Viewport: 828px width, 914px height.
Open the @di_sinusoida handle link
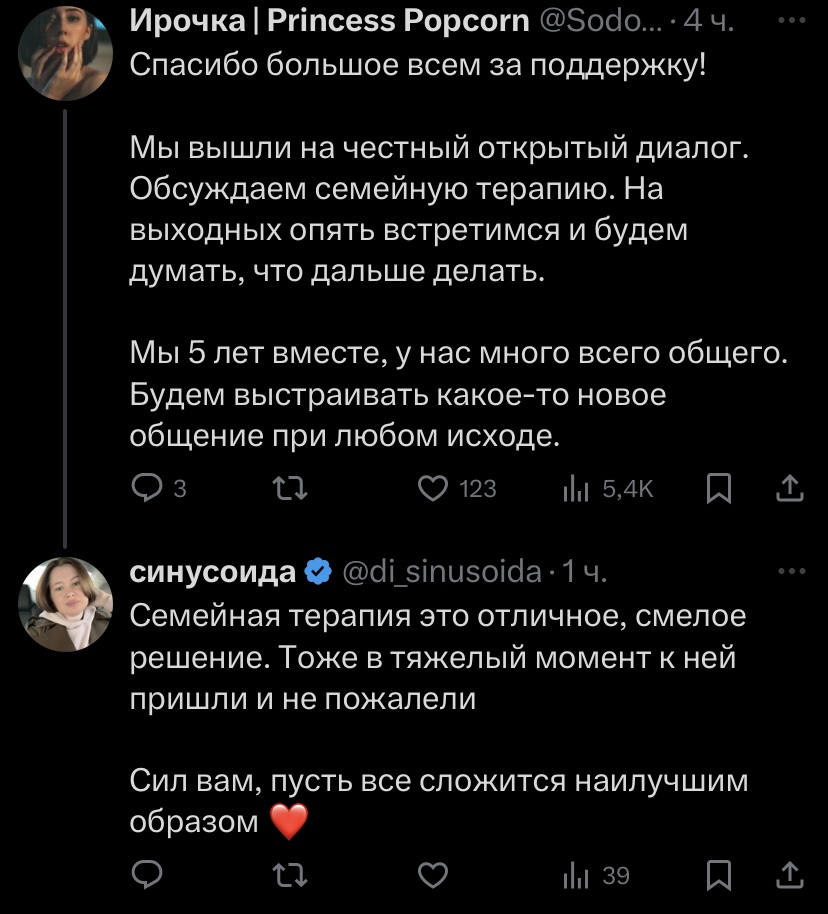[x=441, y=572]
